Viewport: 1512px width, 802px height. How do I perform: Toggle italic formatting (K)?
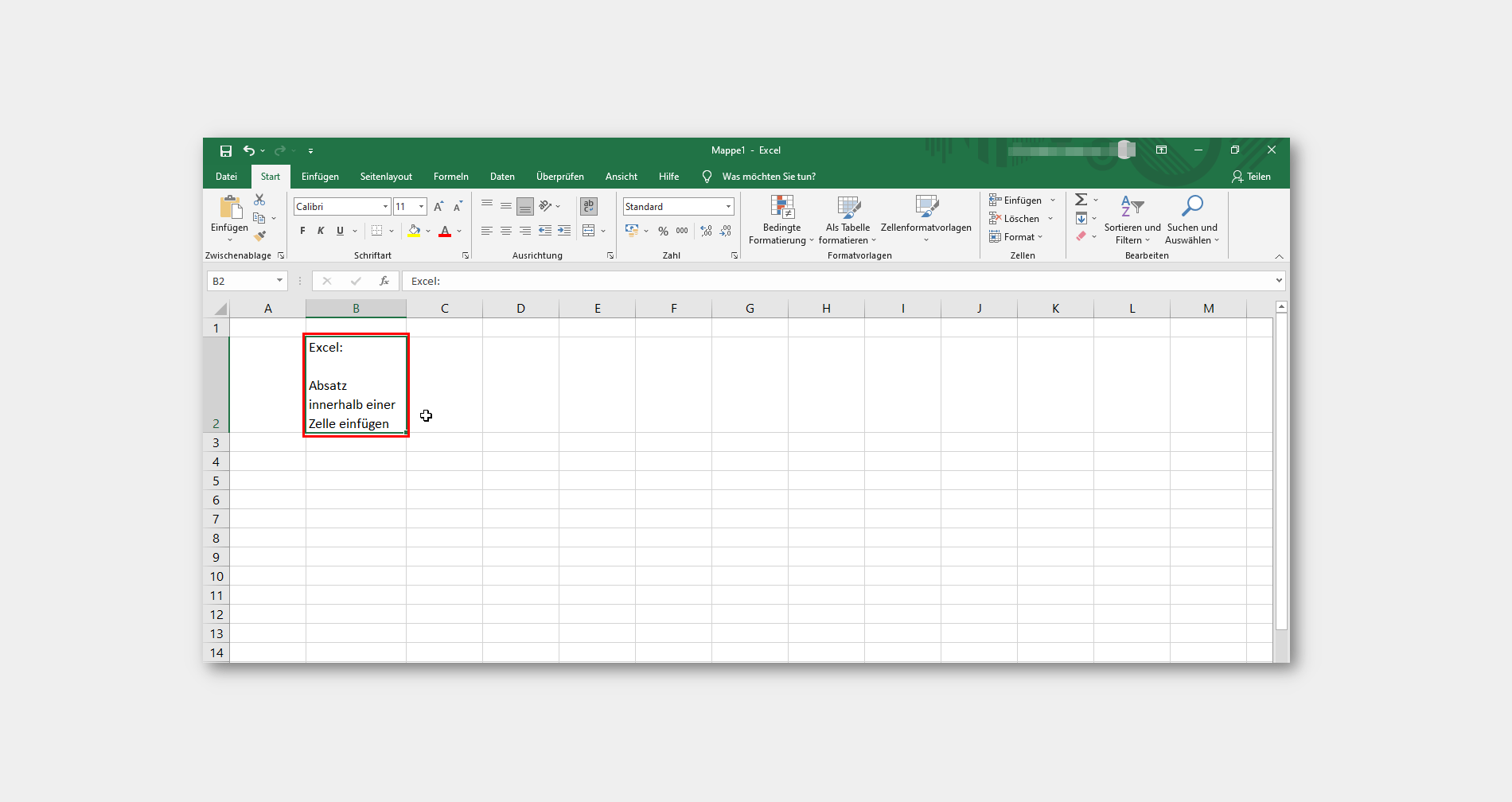coord(321,231)
